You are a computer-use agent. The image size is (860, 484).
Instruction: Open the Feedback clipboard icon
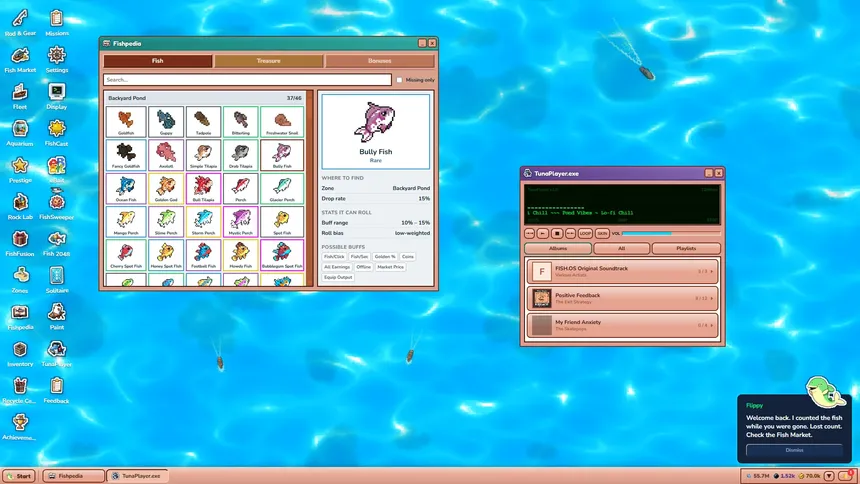click(x=56, y=390)
